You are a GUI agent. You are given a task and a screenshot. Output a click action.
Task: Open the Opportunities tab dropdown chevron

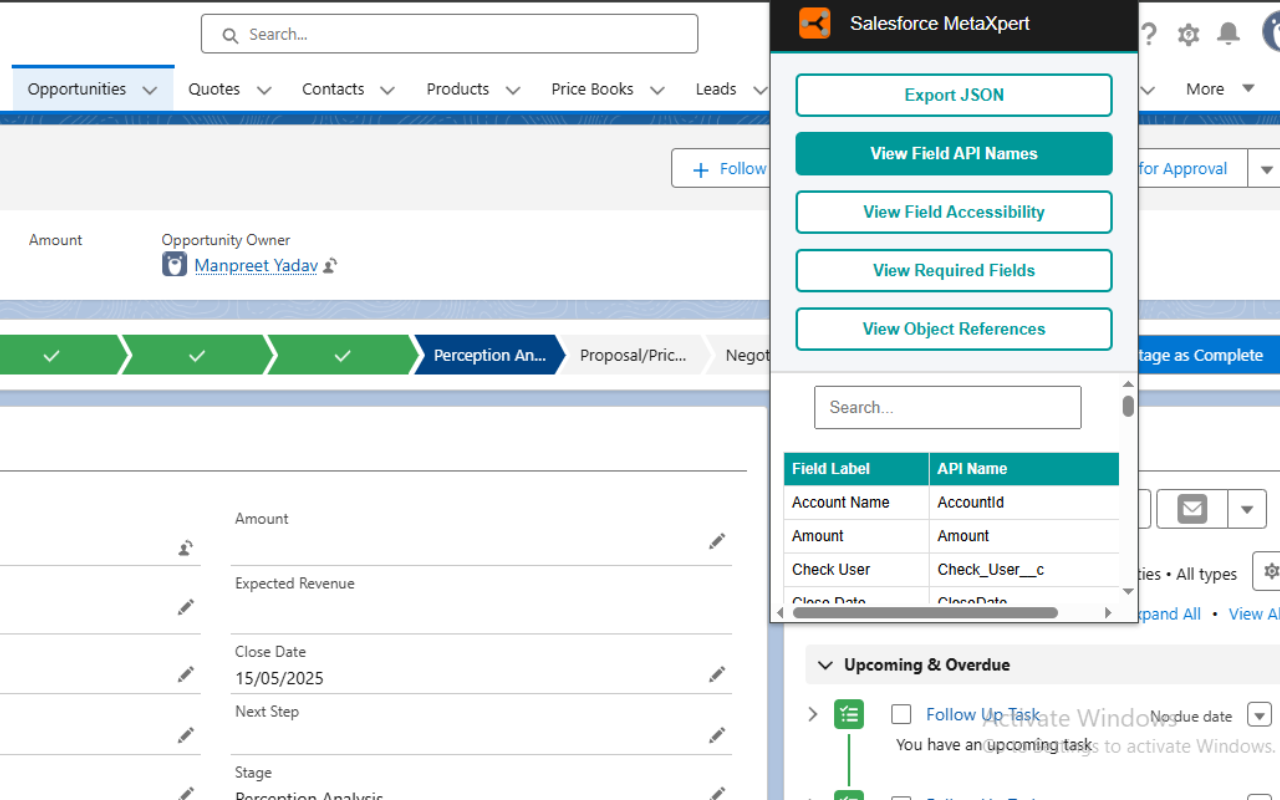pyautogui.click(x=150, y=90)
